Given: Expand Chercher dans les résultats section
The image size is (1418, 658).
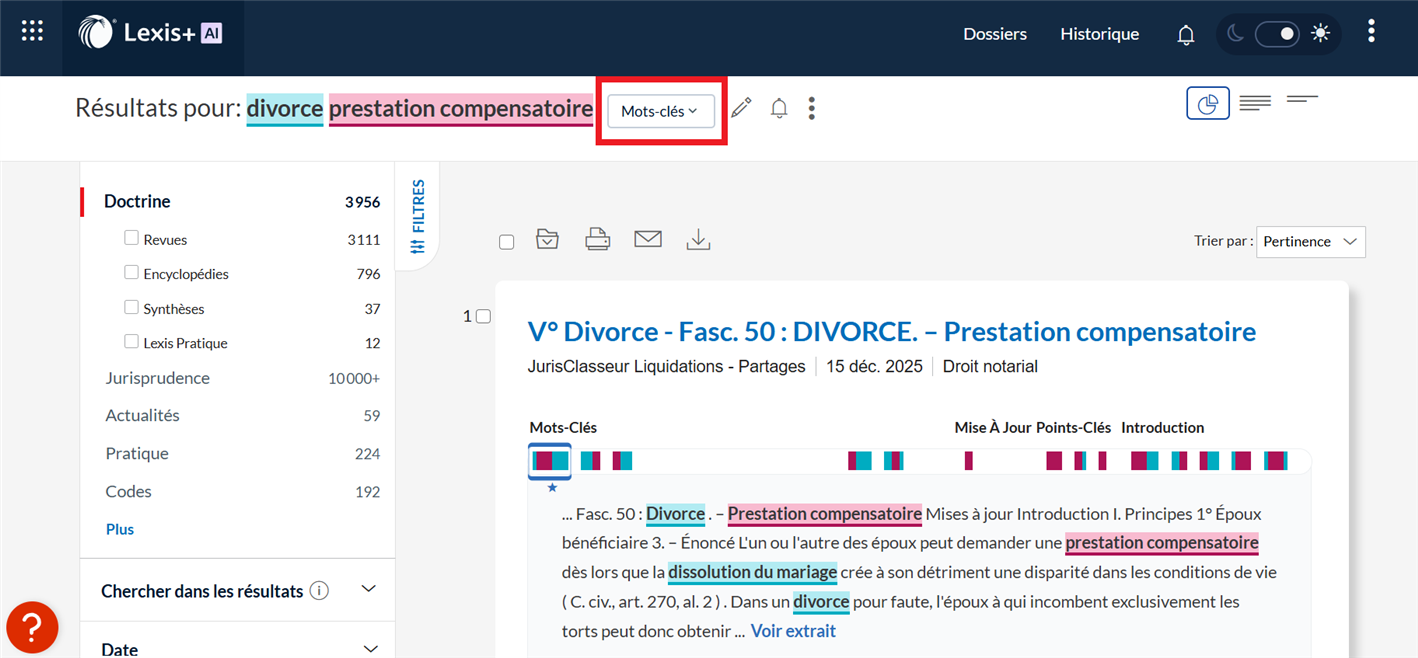Looking at the screenshot, I should [368, 589].
